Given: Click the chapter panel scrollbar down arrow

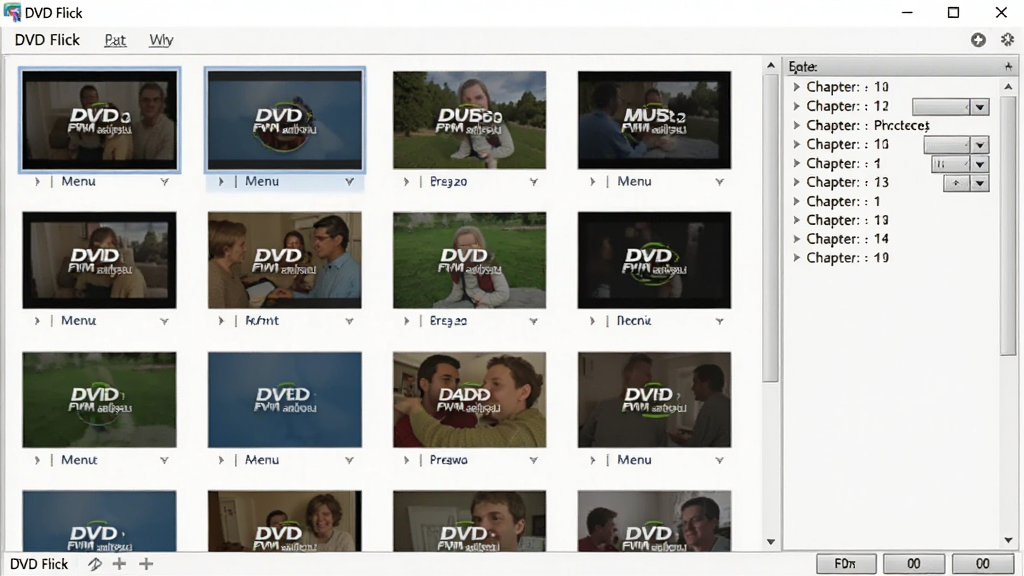Looking at the screenshot, I should (x=1008, y=540).
